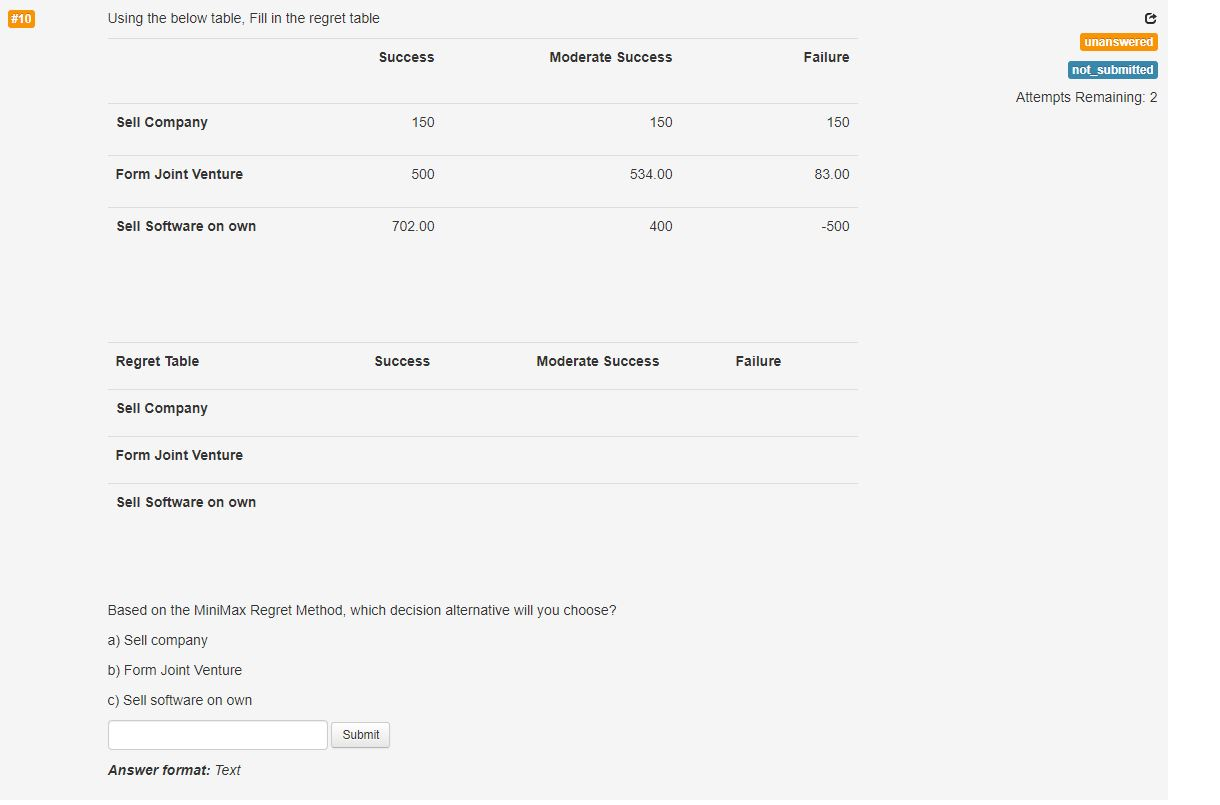Click the 'Sell Company' row label in payoff table
Image resolution: width=1220 pixels, height=805 pixels.
(162, 122)
